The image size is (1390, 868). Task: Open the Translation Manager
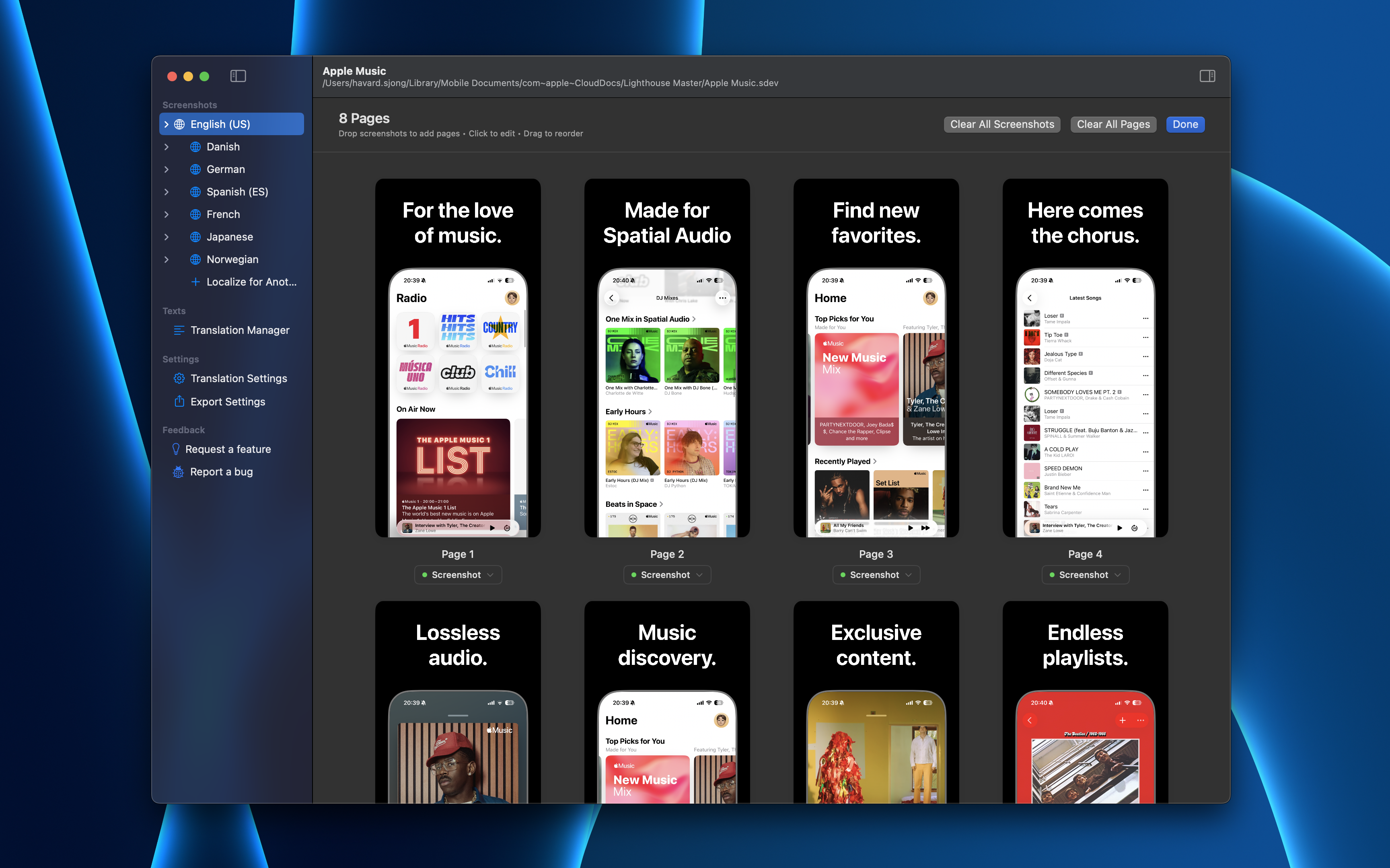239,330
